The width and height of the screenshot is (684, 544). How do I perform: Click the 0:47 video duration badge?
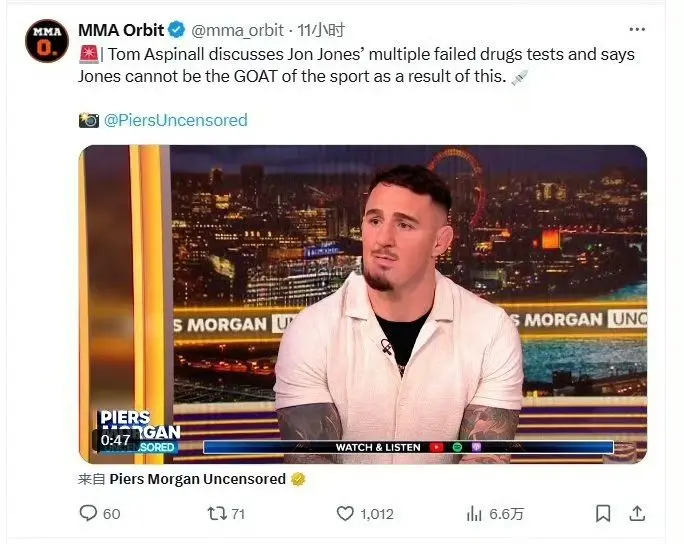116,440
